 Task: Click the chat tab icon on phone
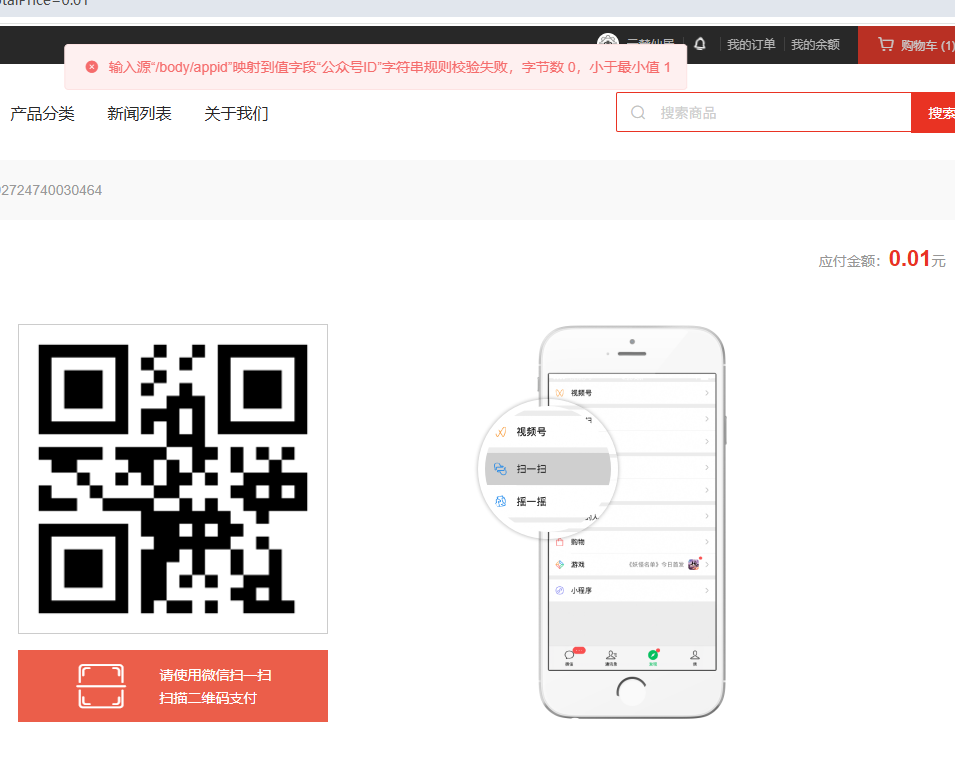pos(569,656)
